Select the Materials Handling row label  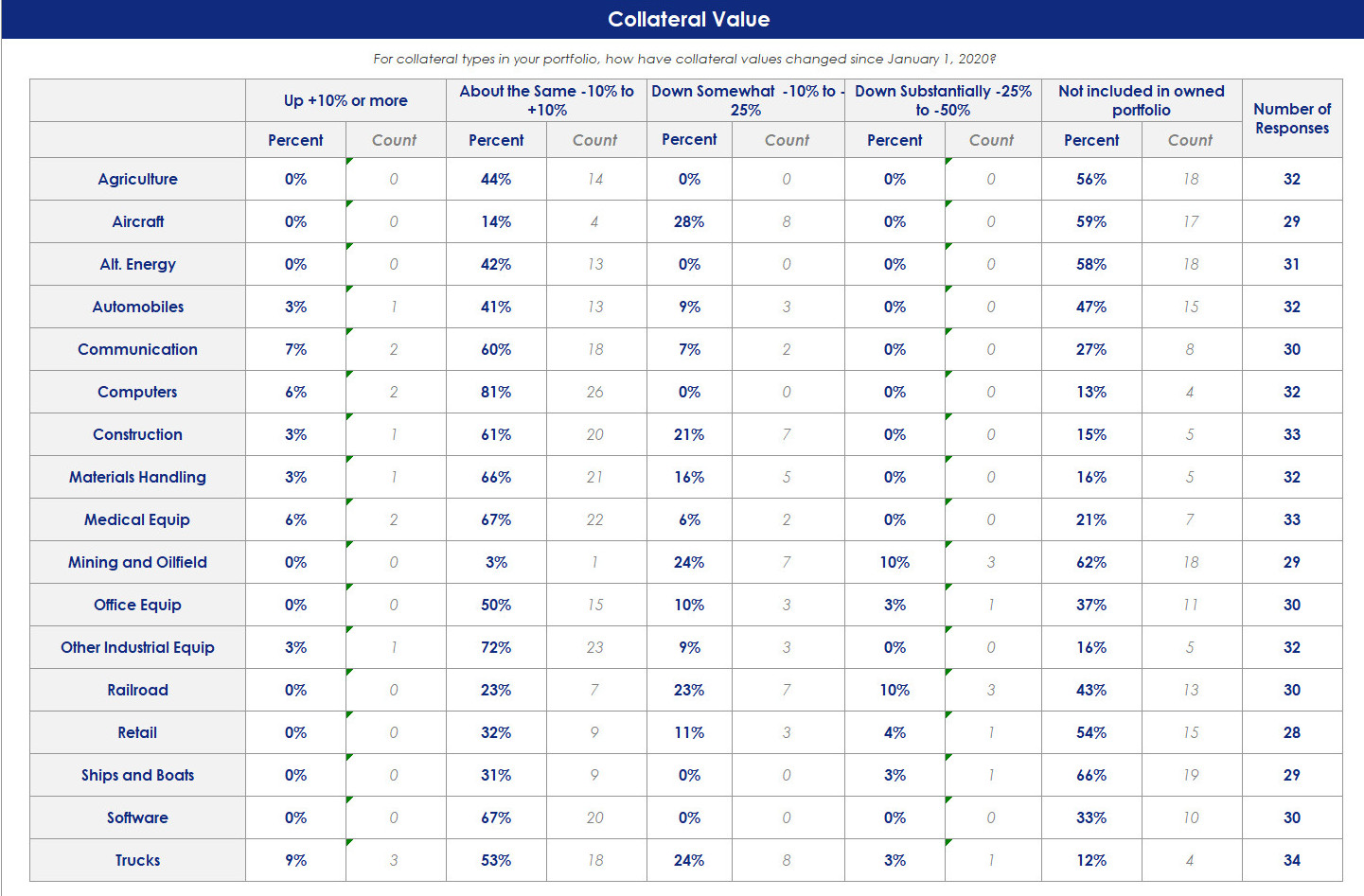click(137, 477)
